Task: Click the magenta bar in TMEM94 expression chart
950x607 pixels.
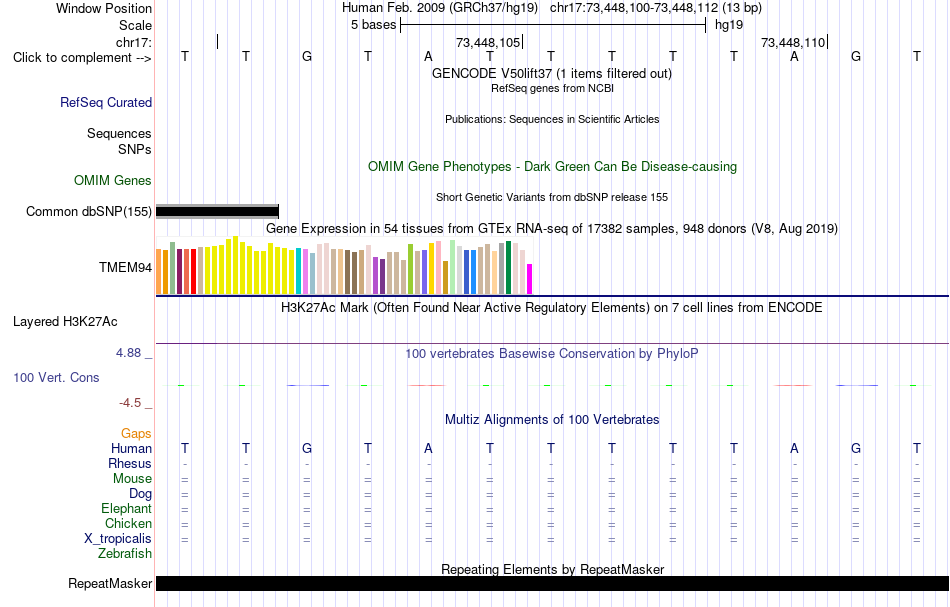Action: (530, 279)
